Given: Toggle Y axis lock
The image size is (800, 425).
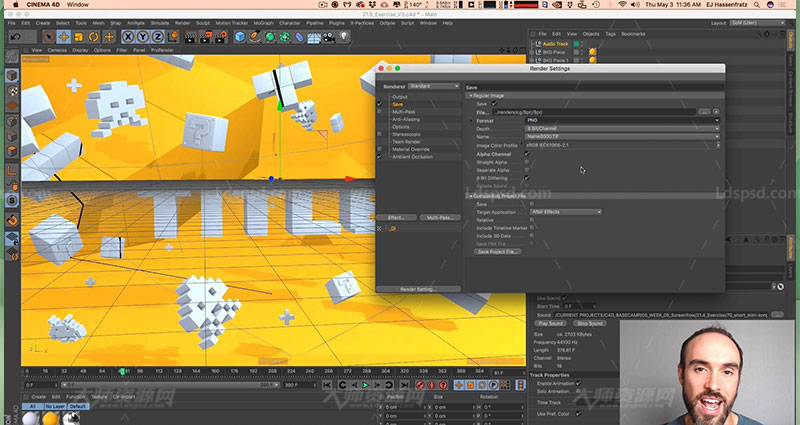Looking at the screenshot, I should pos(143,37).
